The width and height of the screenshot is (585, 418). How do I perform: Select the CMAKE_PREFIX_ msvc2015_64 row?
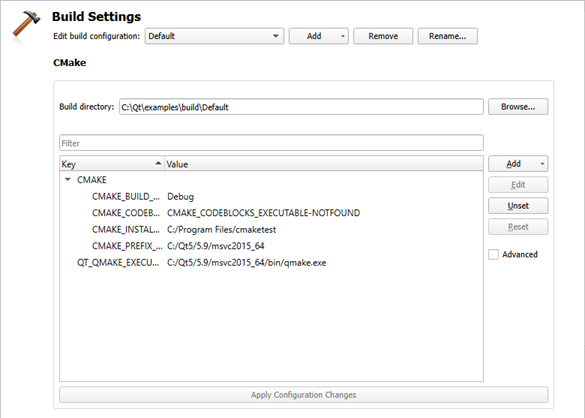271,246
